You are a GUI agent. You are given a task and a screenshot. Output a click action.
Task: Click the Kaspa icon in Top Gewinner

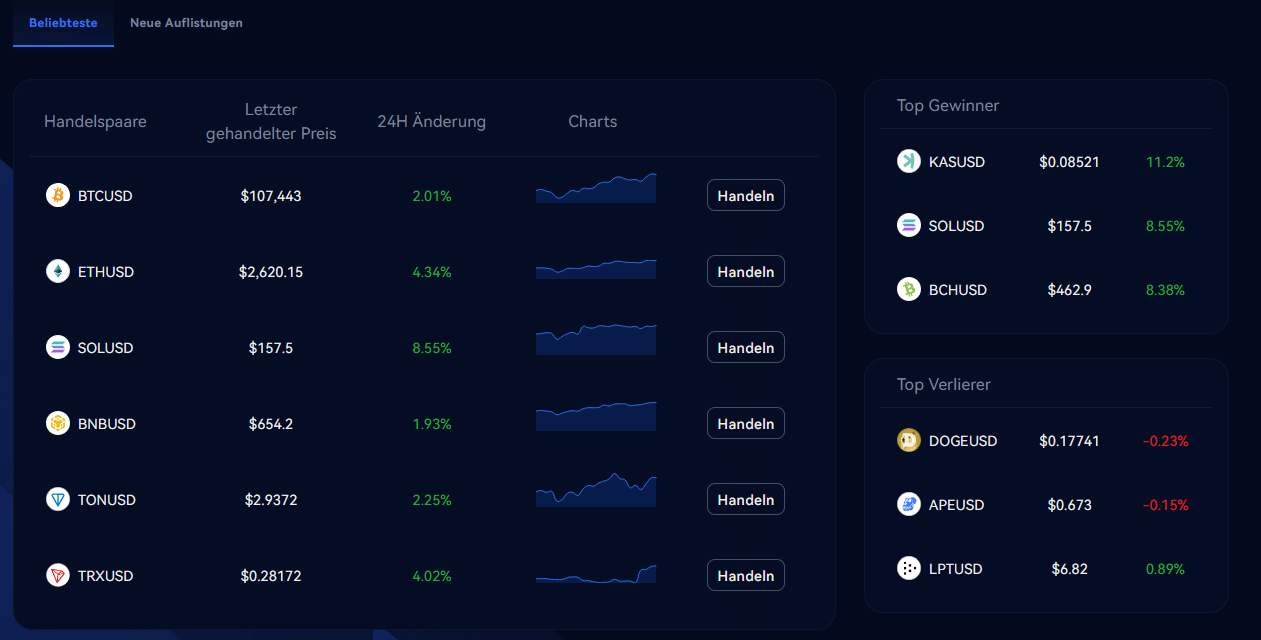pos(908,161)
